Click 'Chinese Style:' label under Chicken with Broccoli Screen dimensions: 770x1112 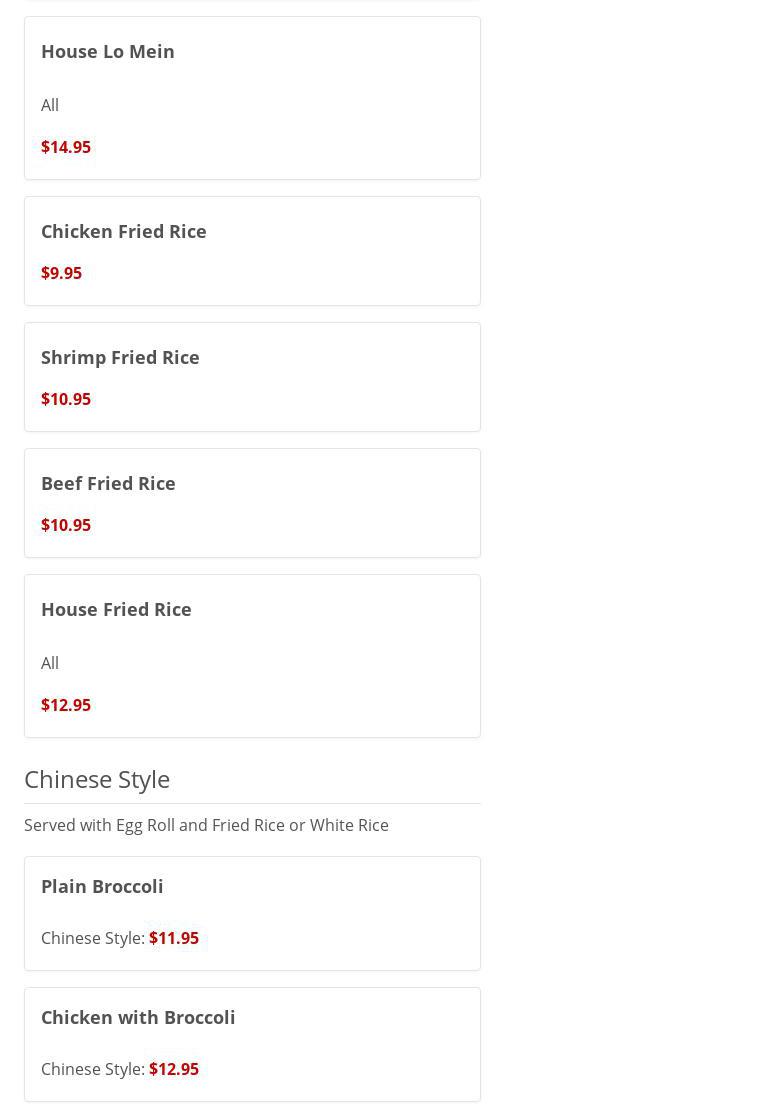93,1069
